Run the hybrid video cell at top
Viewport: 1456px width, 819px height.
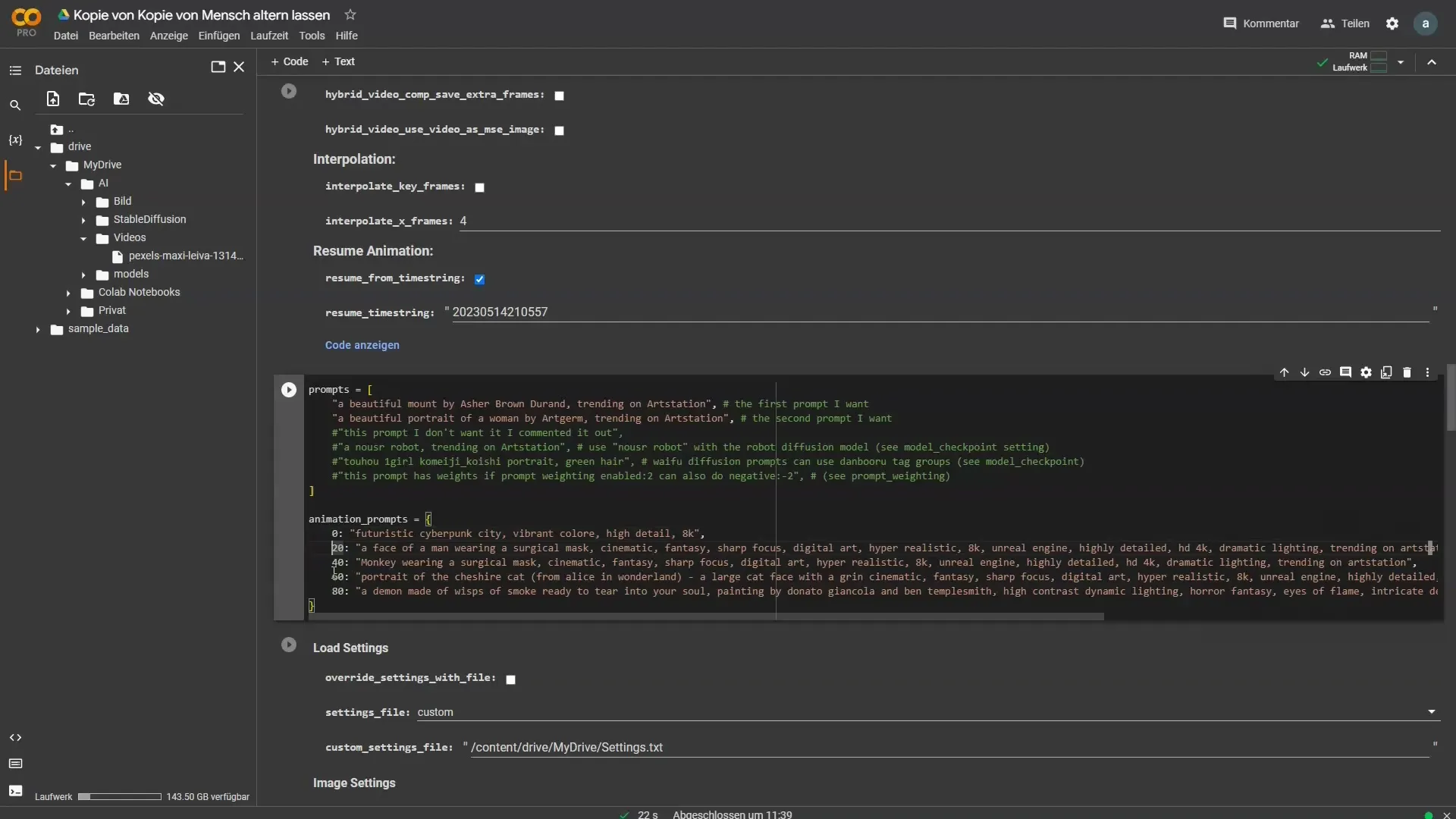click(x=289, y=91)
